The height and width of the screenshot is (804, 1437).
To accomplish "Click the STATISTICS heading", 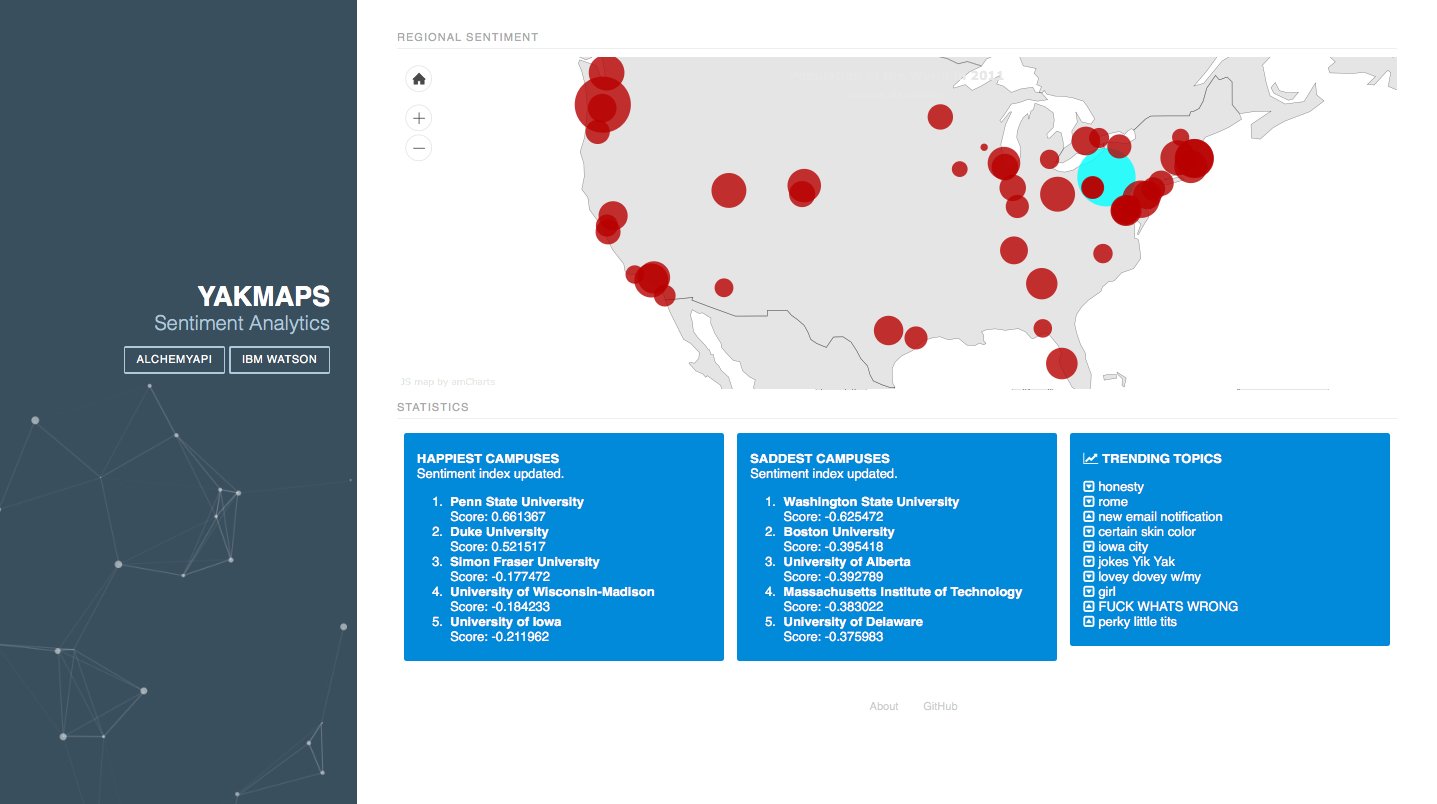I will point(433,407).
